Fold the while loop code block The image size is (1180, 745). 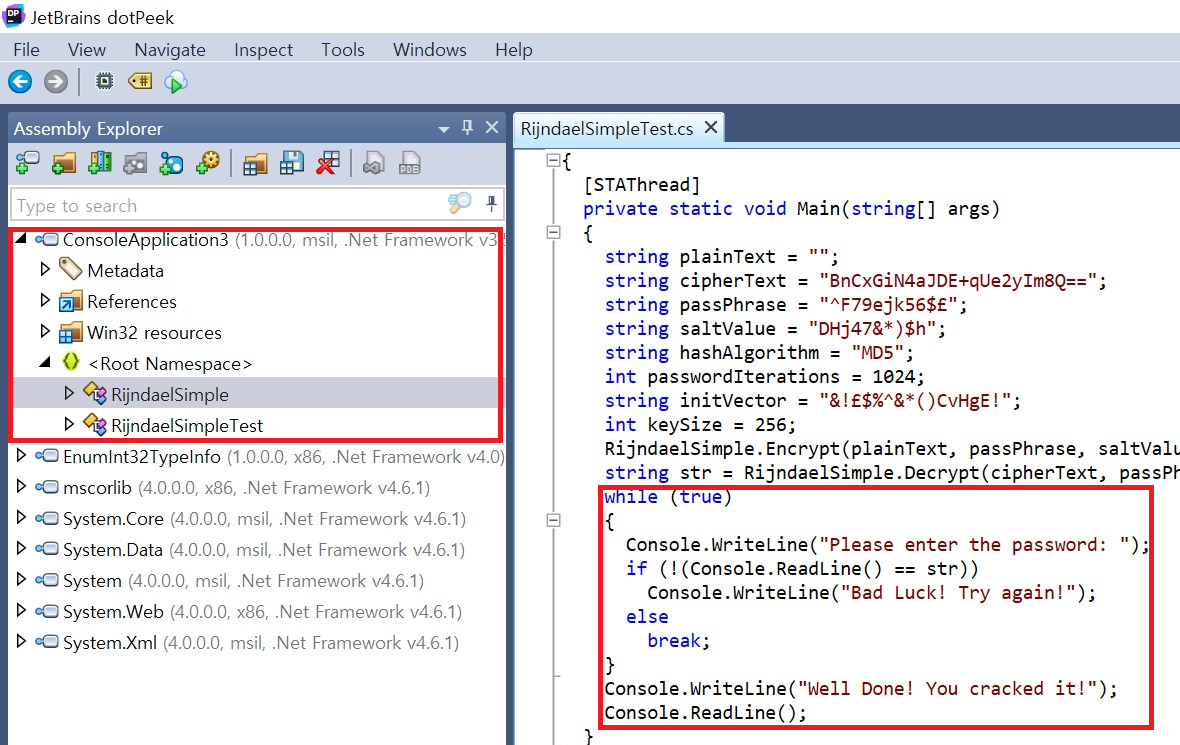click(554, 520)
